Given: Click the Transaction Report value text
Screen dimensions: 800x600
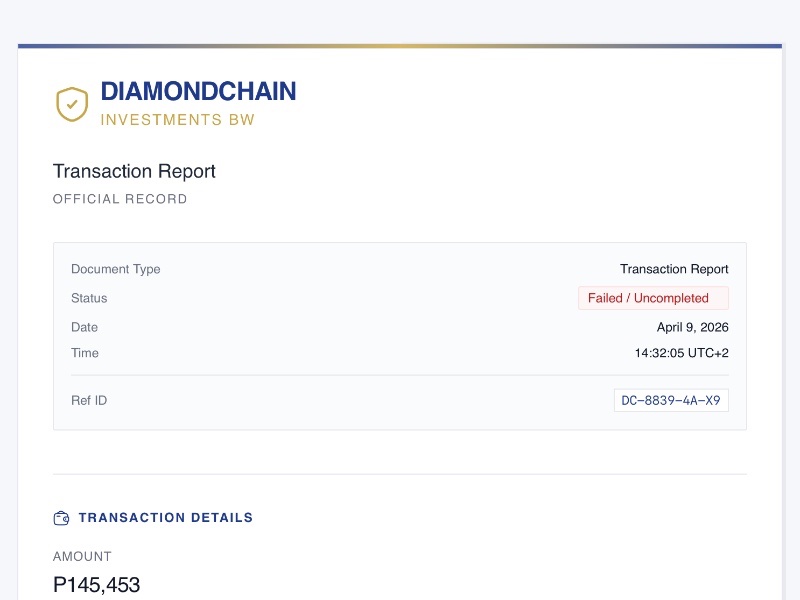Looking at the screenshot, I should 674,269.
